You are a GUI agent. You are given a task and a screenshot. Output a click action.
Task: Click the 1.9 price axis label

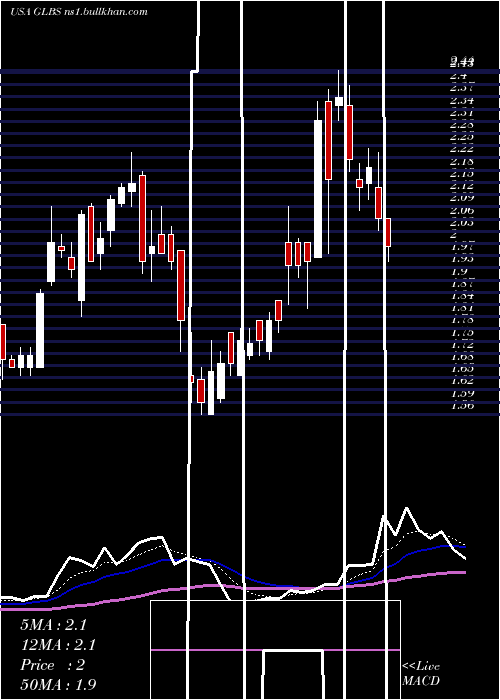(x=458, y=271)
